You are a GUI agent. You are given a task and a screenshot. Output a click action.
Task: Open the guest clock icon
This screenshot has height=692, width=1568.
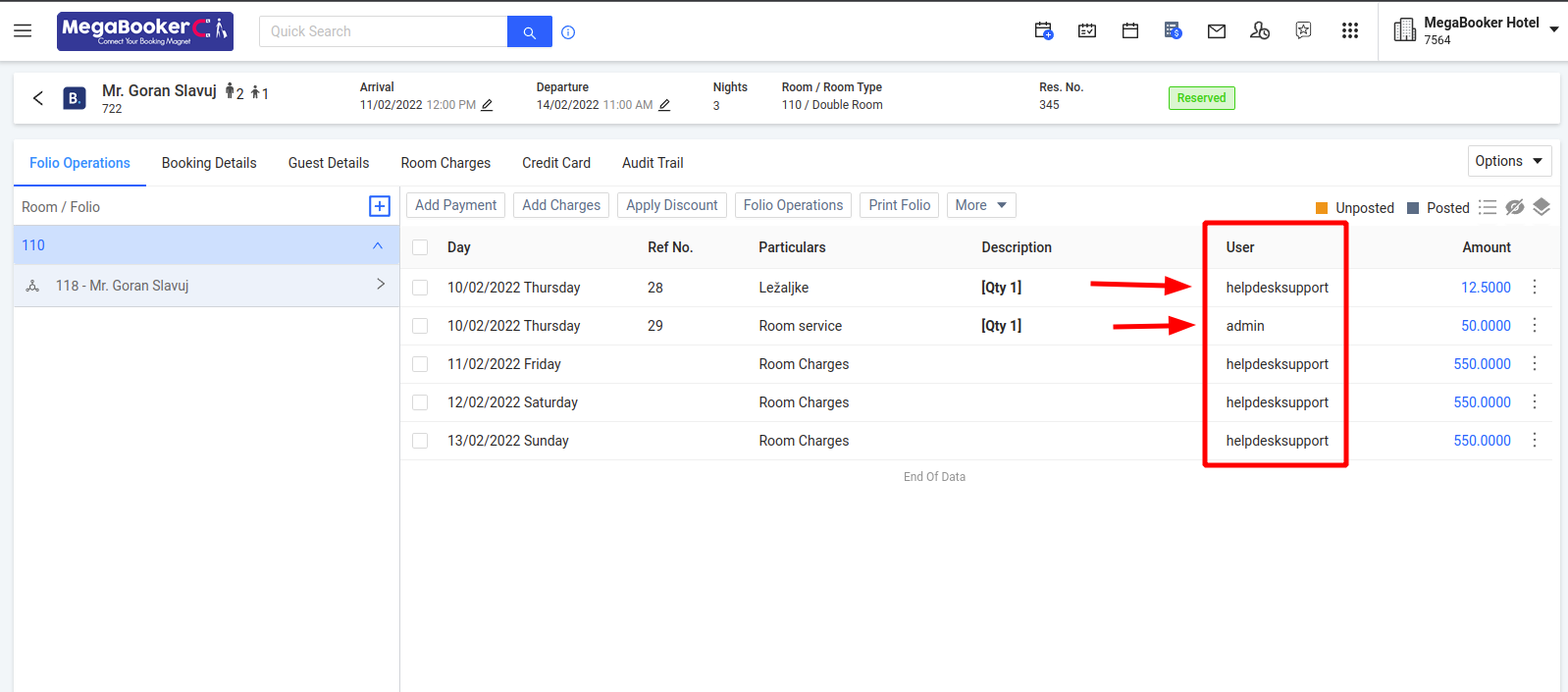tap(1260, 31)
